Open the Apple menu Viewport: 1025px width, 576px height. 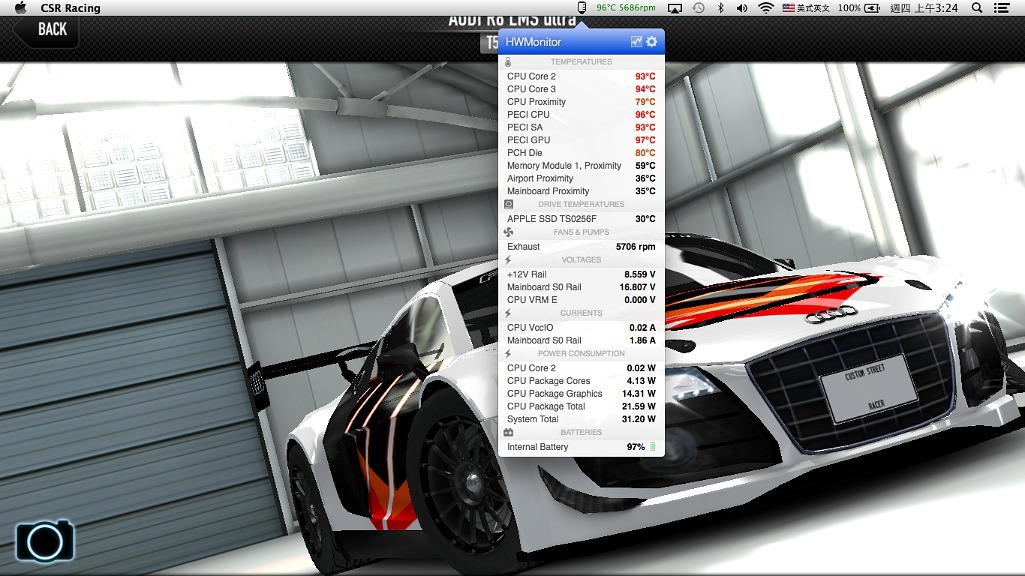(19, 8)
